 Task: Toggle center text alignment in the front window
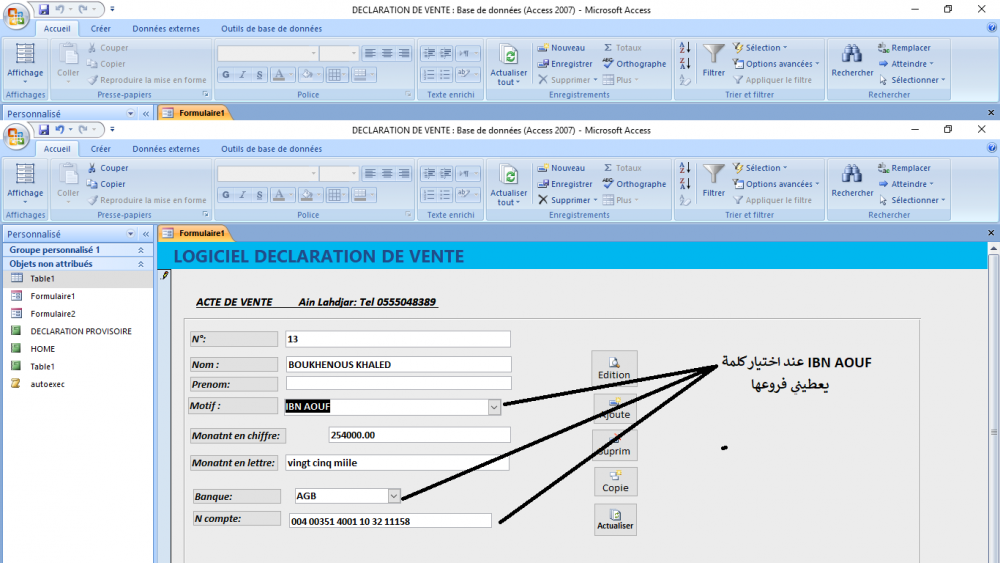387,173
